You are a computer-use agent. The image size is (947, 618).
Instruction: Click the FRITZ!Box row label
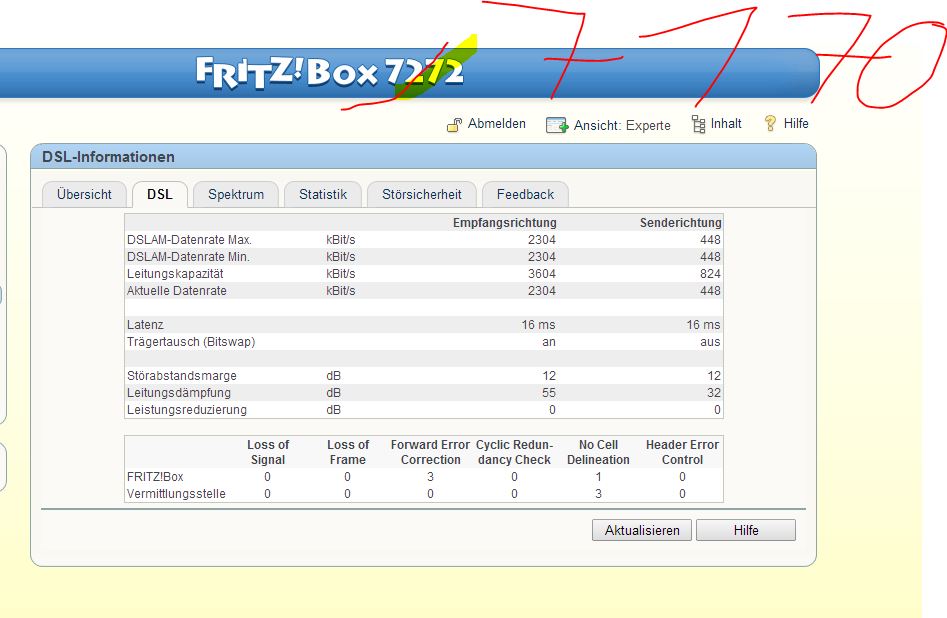coord(155,477)
